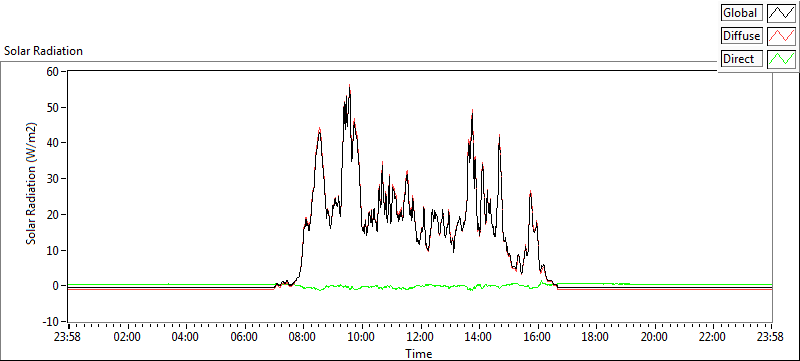The image size is (800, 361).
Task: Click the Time axis label
Action: coord(419,353)
